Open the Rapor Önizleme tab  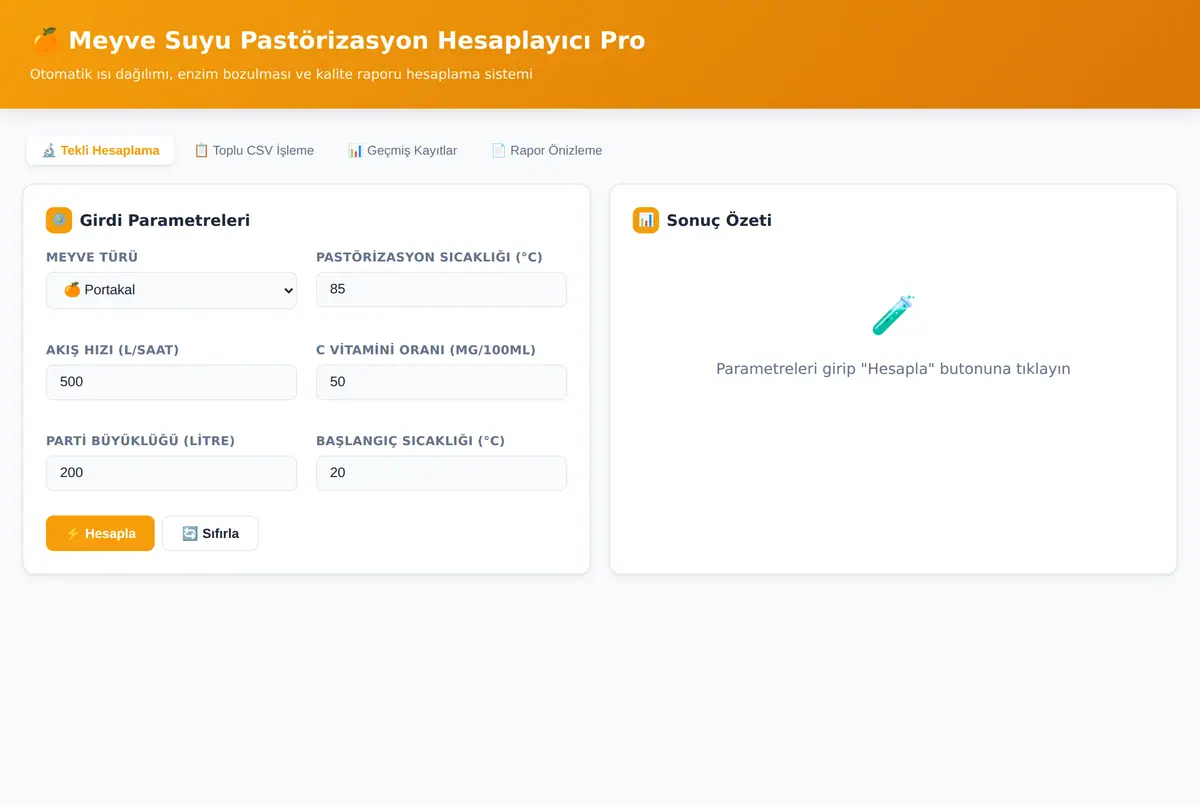(547, 150)
